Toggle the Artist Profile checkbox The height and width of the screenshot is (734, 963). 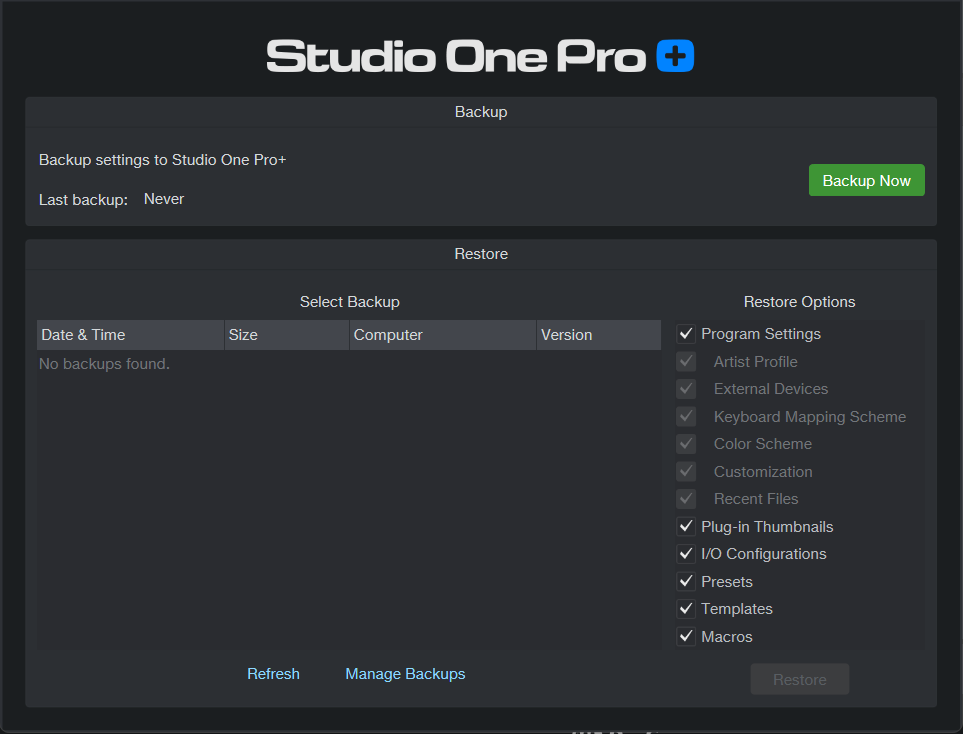[686, 361]
